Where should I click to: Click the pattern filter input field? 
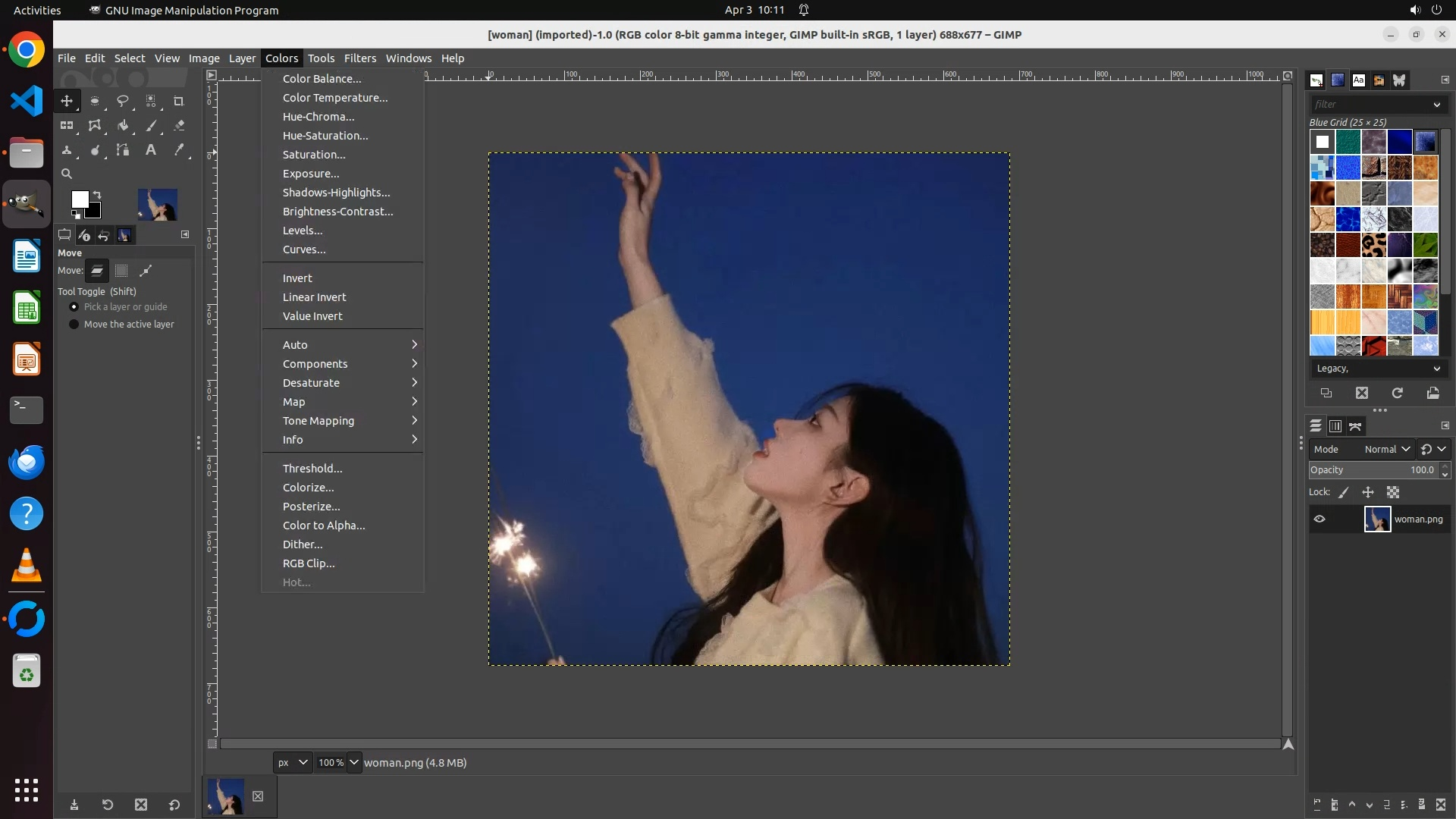[1369, 105]
